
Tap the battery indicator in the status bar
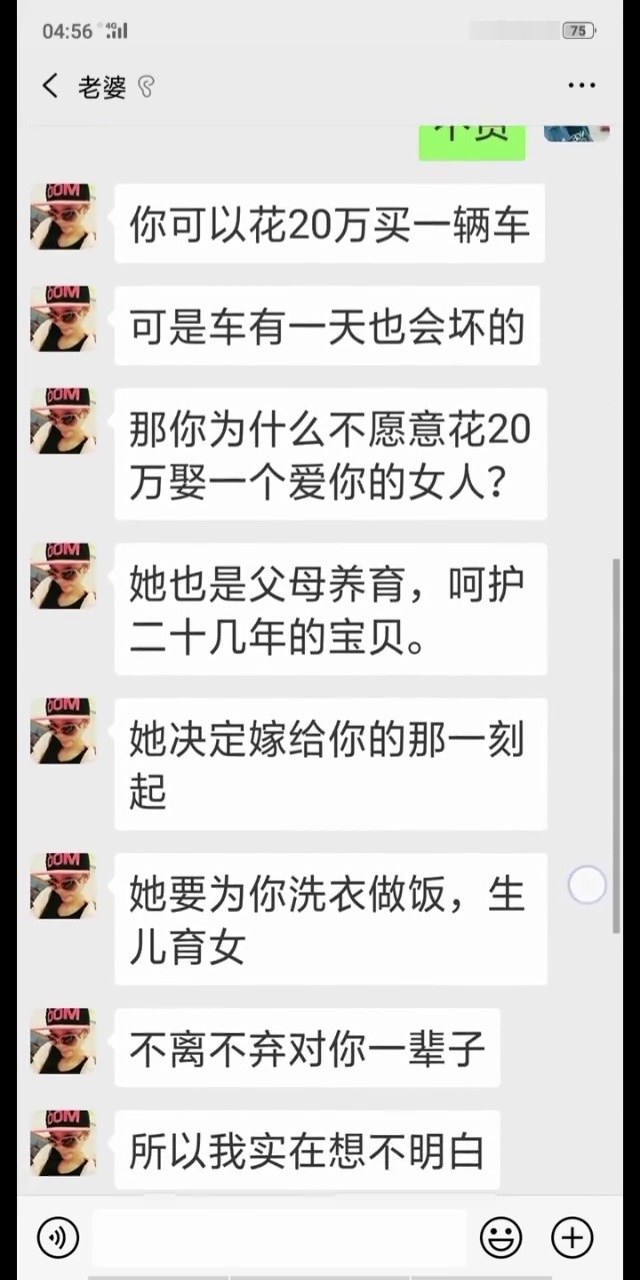click(577, 31)
